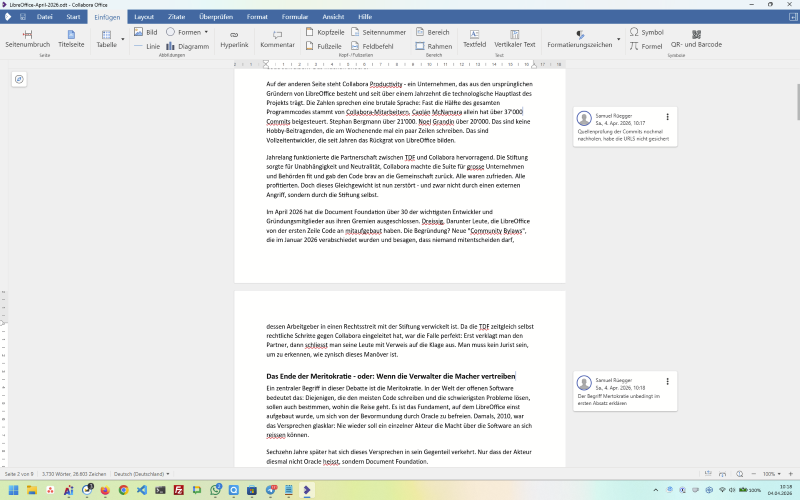Insert a Symbol special character
Viewport: 800px width, 500px height.
click(x=646, y=32)
